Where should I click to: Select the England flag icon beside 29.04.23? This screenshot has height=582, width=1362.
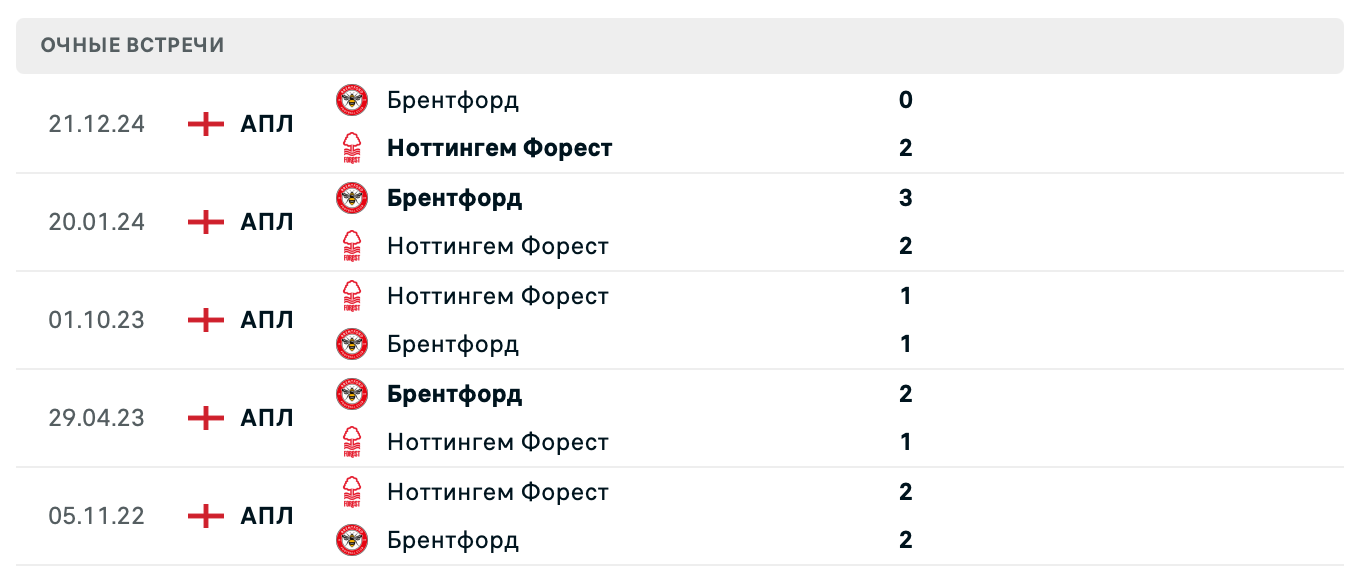point(204,417)
